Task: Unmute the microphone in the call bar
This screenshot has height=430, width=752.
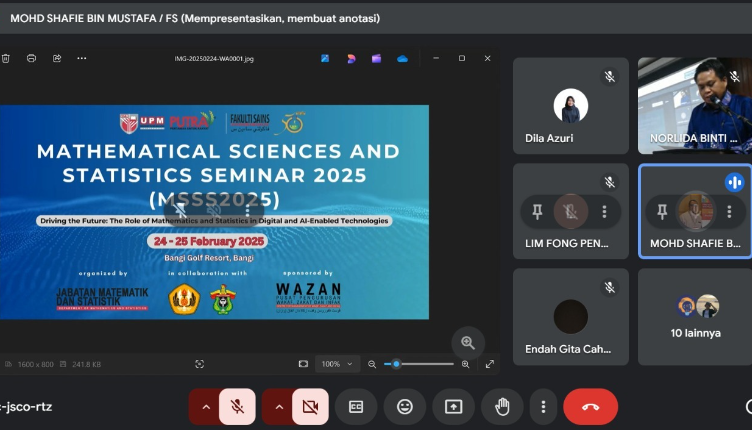Action: [x=237, y=407]
